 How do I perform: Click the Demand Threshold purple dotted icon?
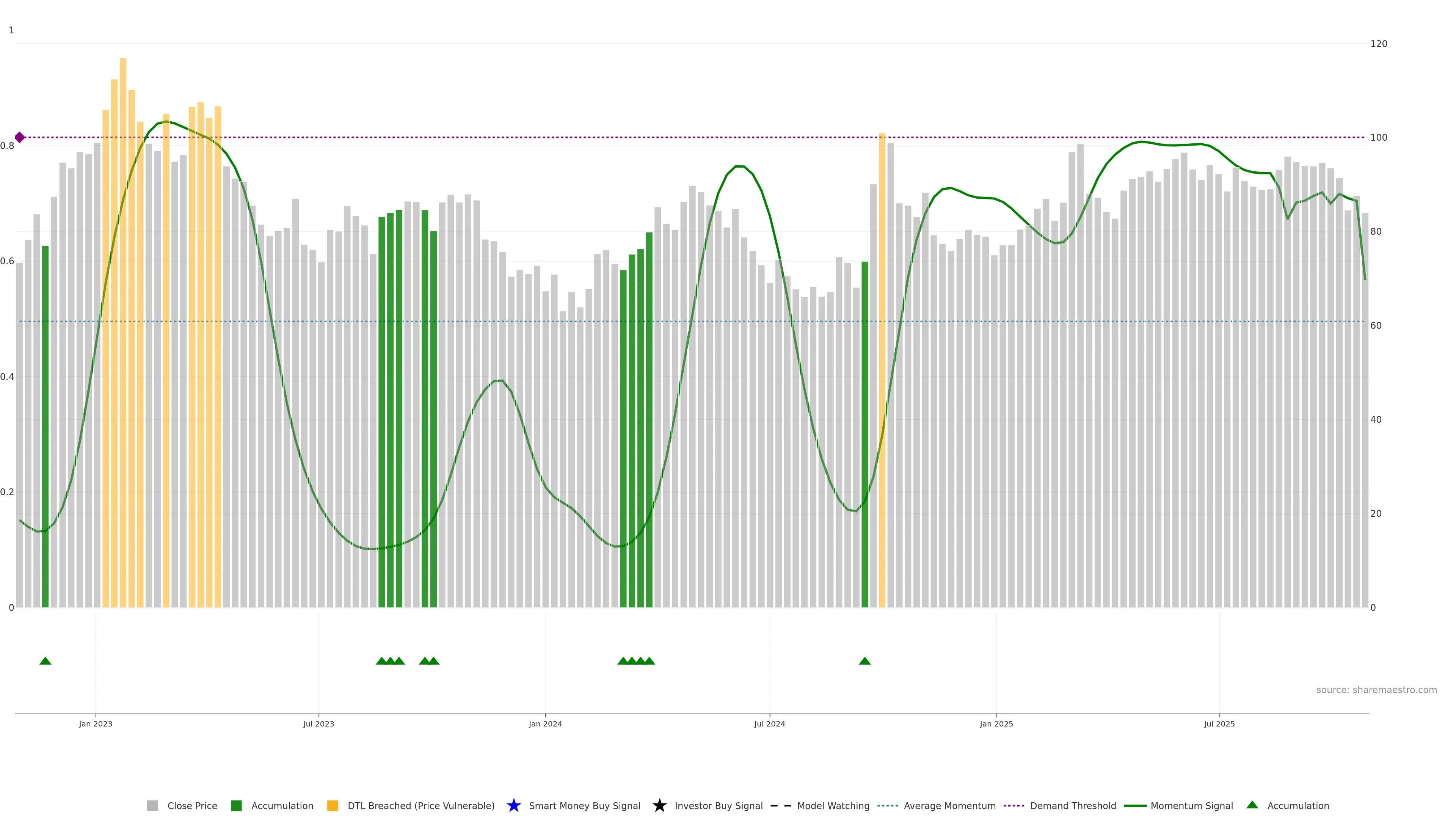click(x=1014, y=805)
